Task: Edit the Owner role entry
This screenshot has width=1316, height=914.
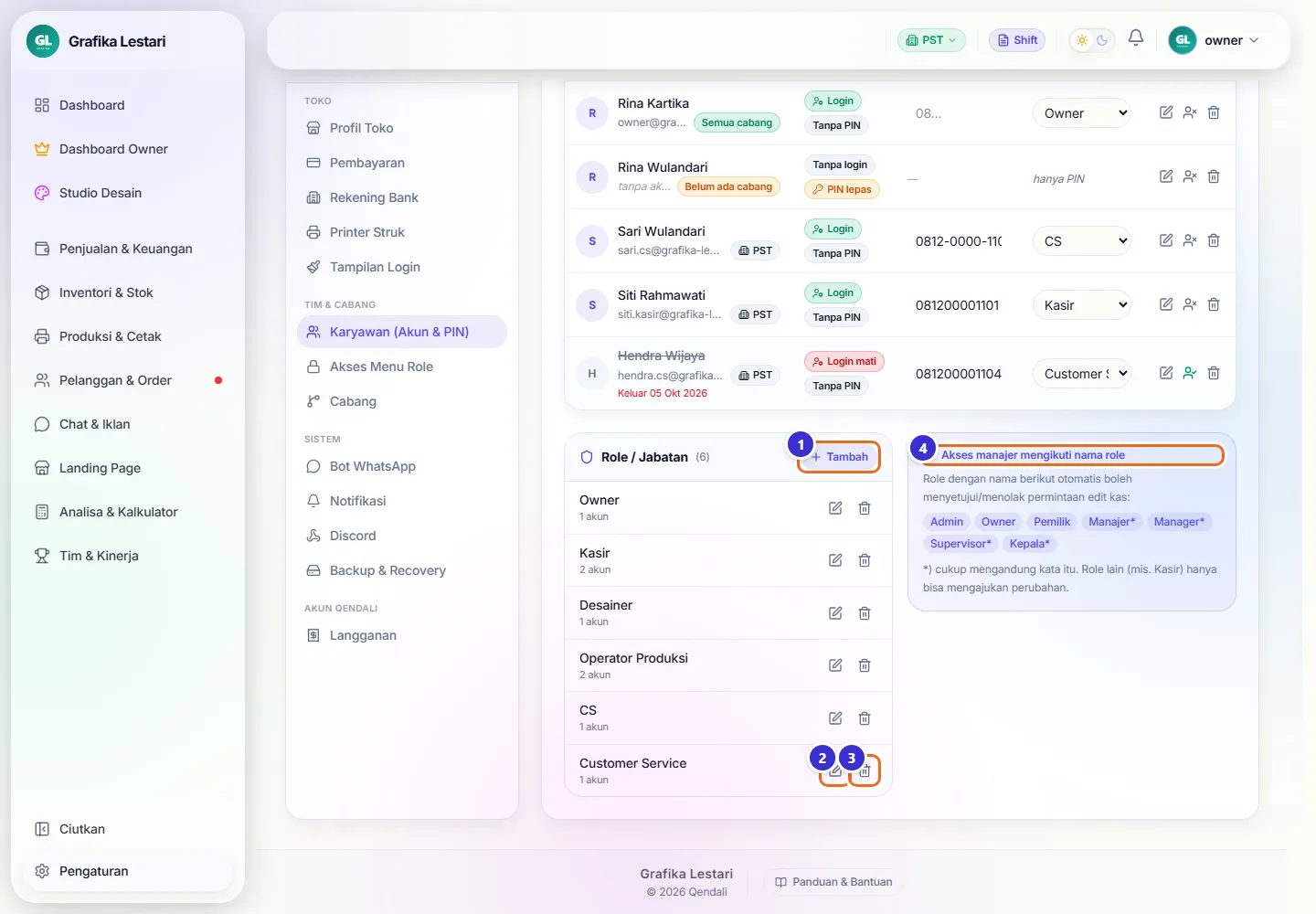Action: (835, 508)
